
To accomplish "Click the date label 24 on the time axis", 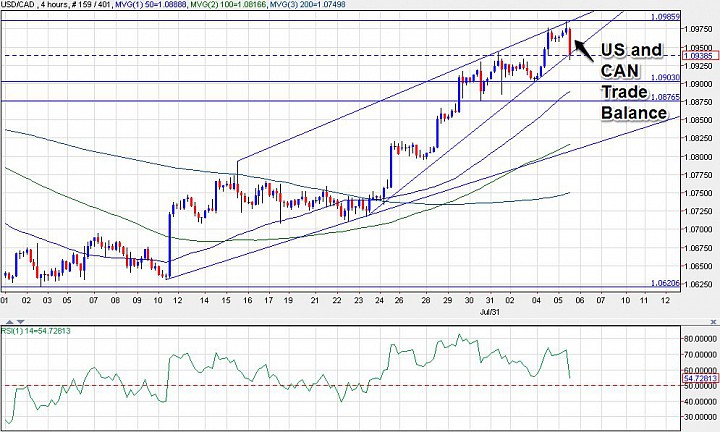I will point(379,300).
